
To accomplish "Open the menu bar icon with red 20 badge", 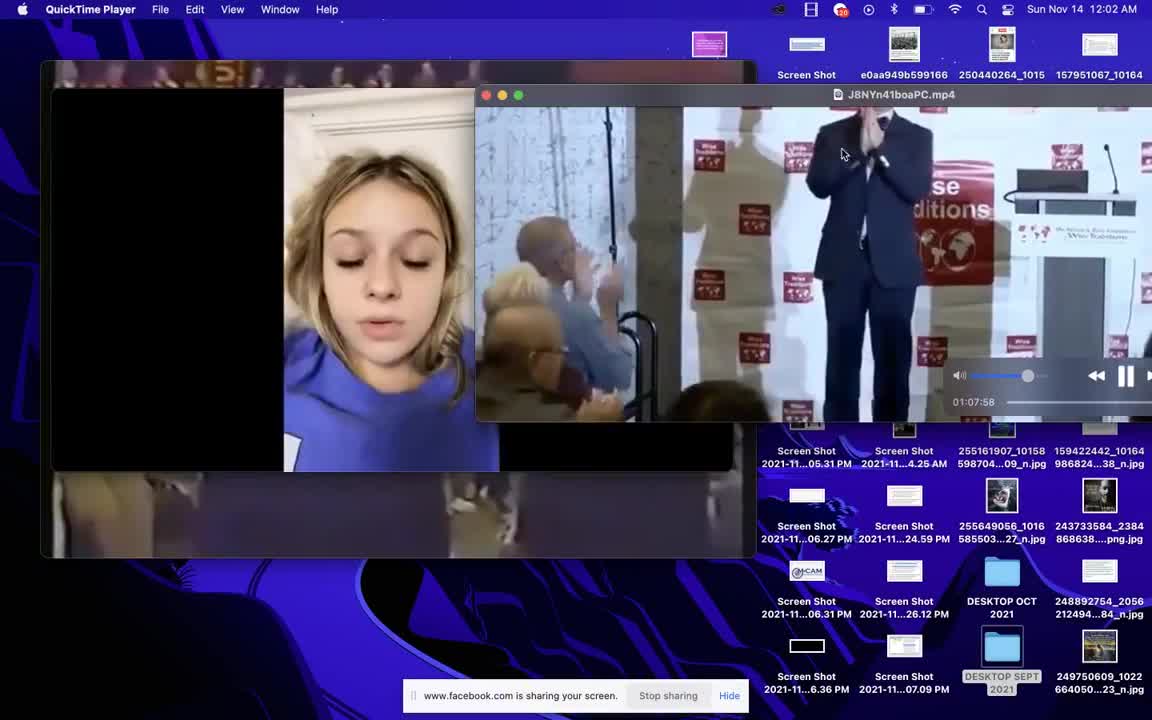I will click(840, 10).
